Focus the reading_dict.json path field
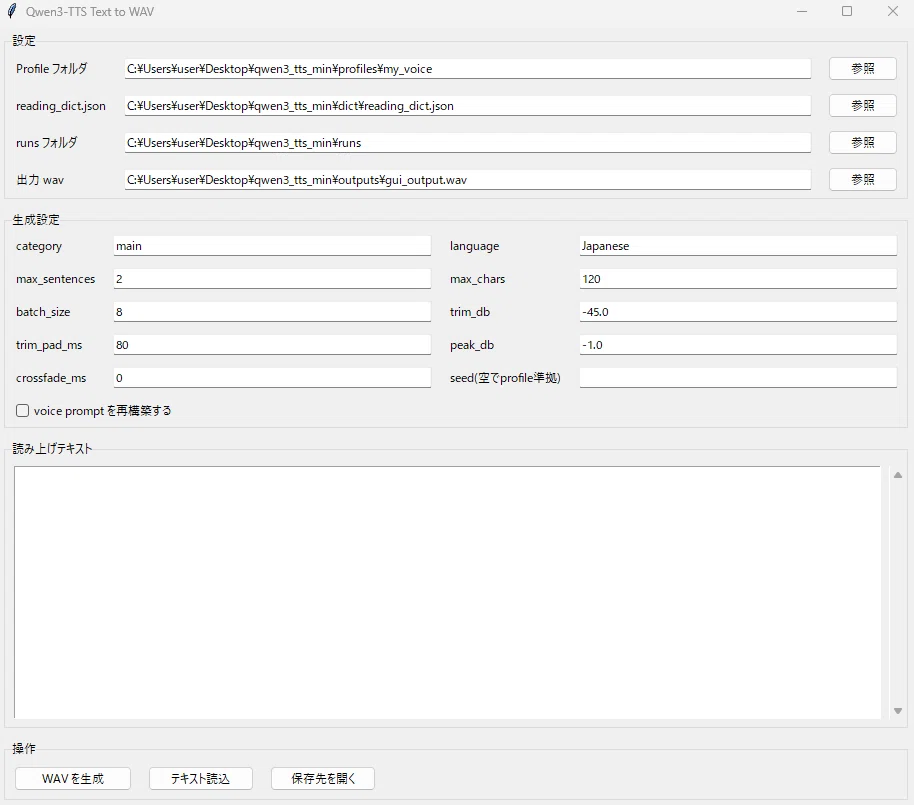 (x=467, y=106)
